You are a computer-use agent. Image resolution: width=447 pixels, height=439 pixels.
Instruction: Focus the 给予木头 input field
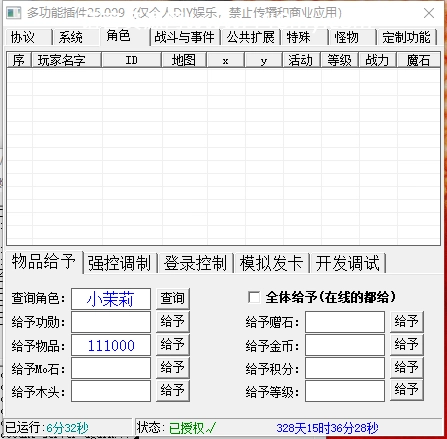[111, 391]
